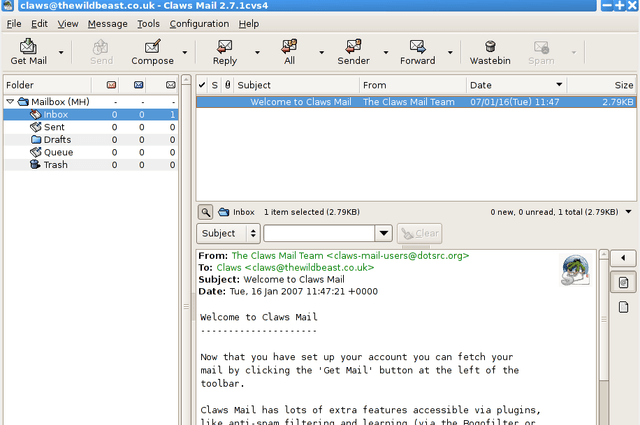Click the Clear search button
Viewport: 640px width, 425px height.
tap(420, 233)
